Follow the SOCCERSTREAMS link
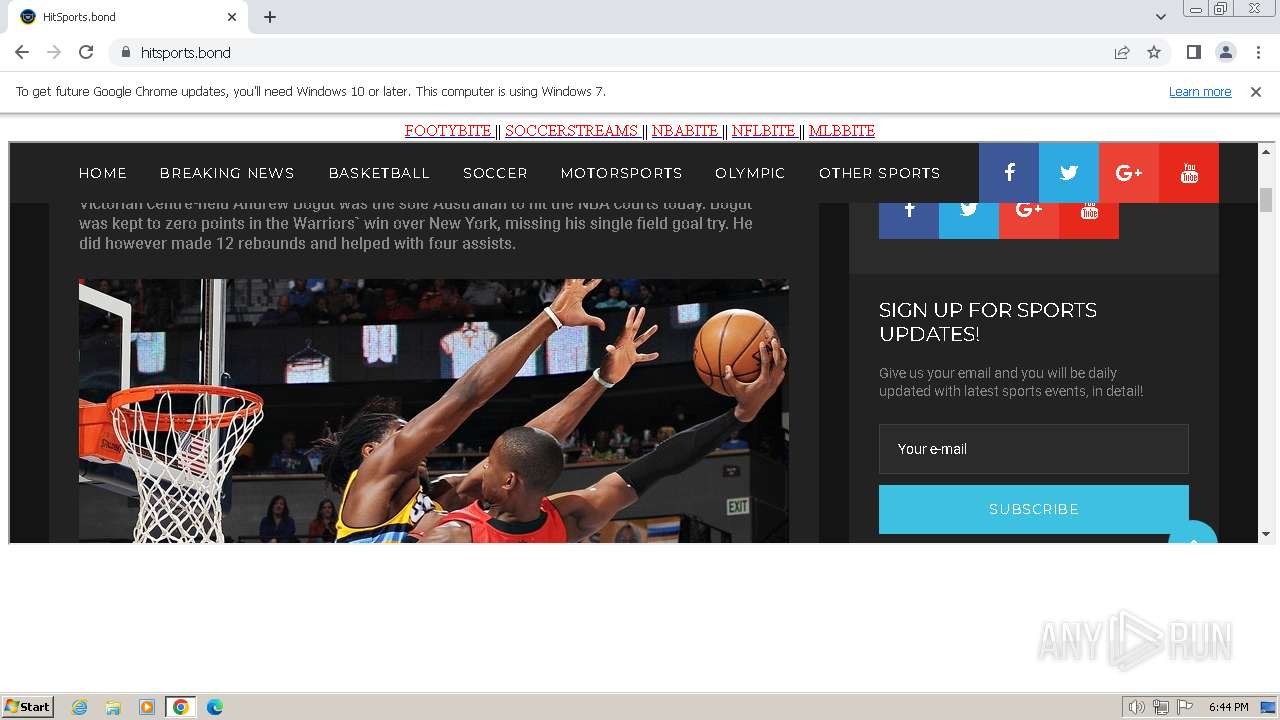The image size is (1280, 720). click(x=572, y=131)
